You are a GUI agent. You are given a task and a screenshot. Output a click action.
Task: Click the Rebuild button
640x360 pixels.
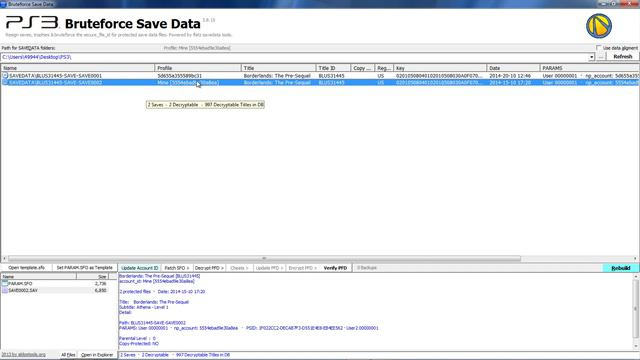(620, 268)
